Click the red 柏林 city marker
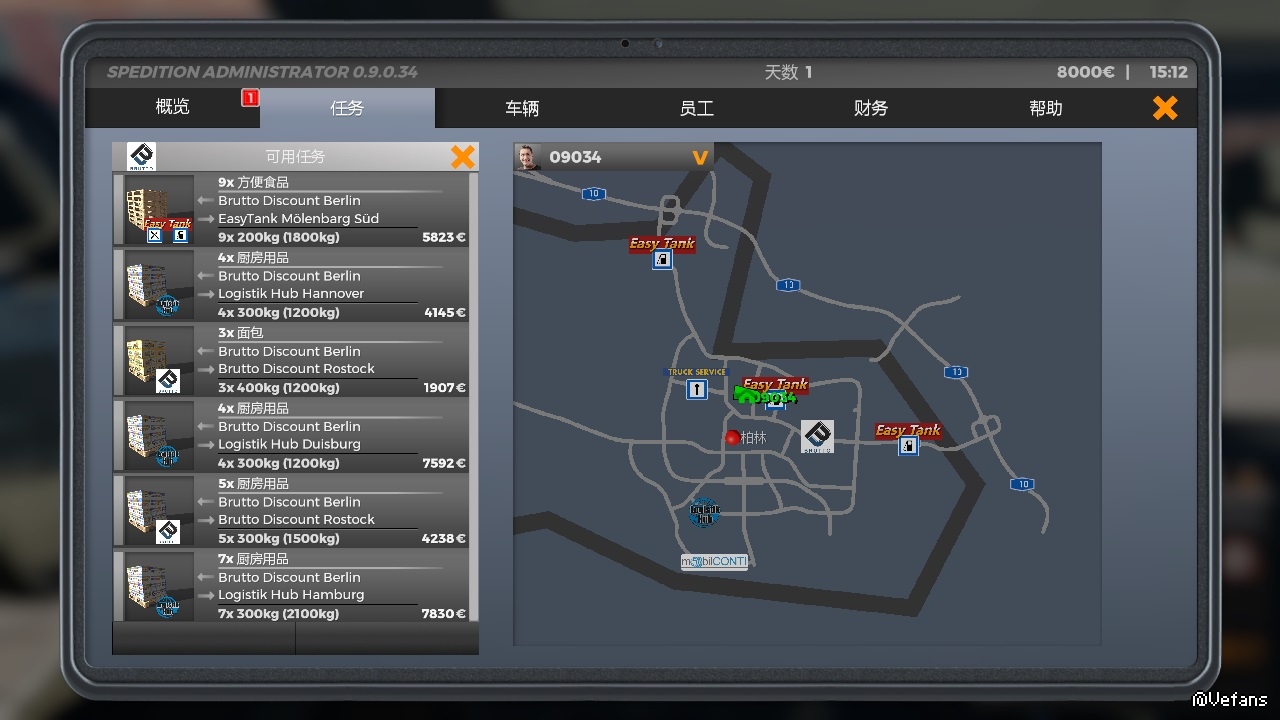 pyautogui.click(x=732, y=438)
